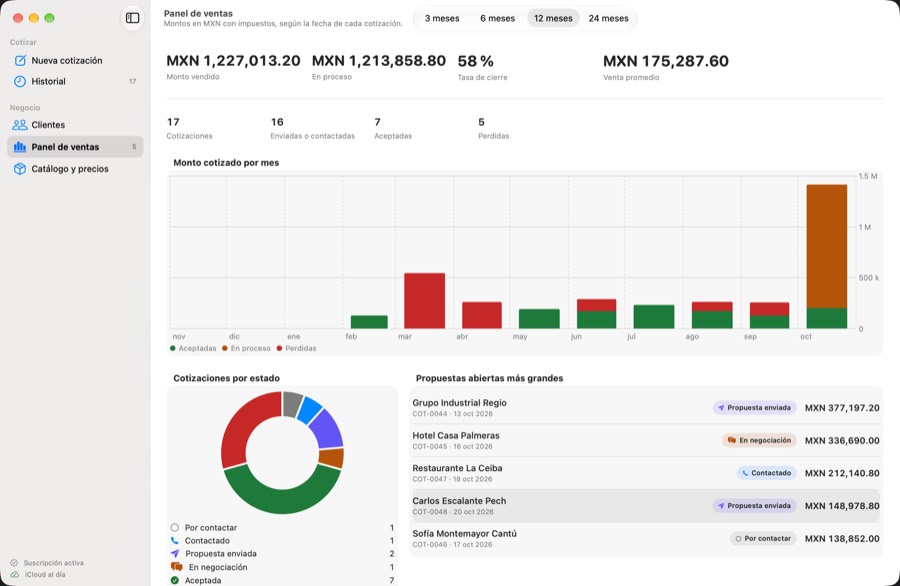Open the Grupo Industrial Regio proposal
This screenshot has width=900, height=586.
click(646, 408)
